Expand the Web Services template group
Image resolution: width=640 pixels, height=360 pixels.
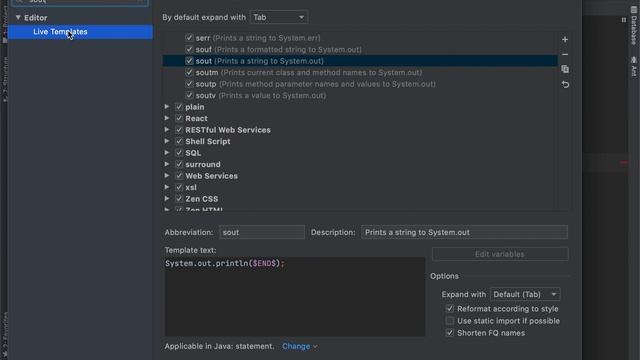(167, 176)
